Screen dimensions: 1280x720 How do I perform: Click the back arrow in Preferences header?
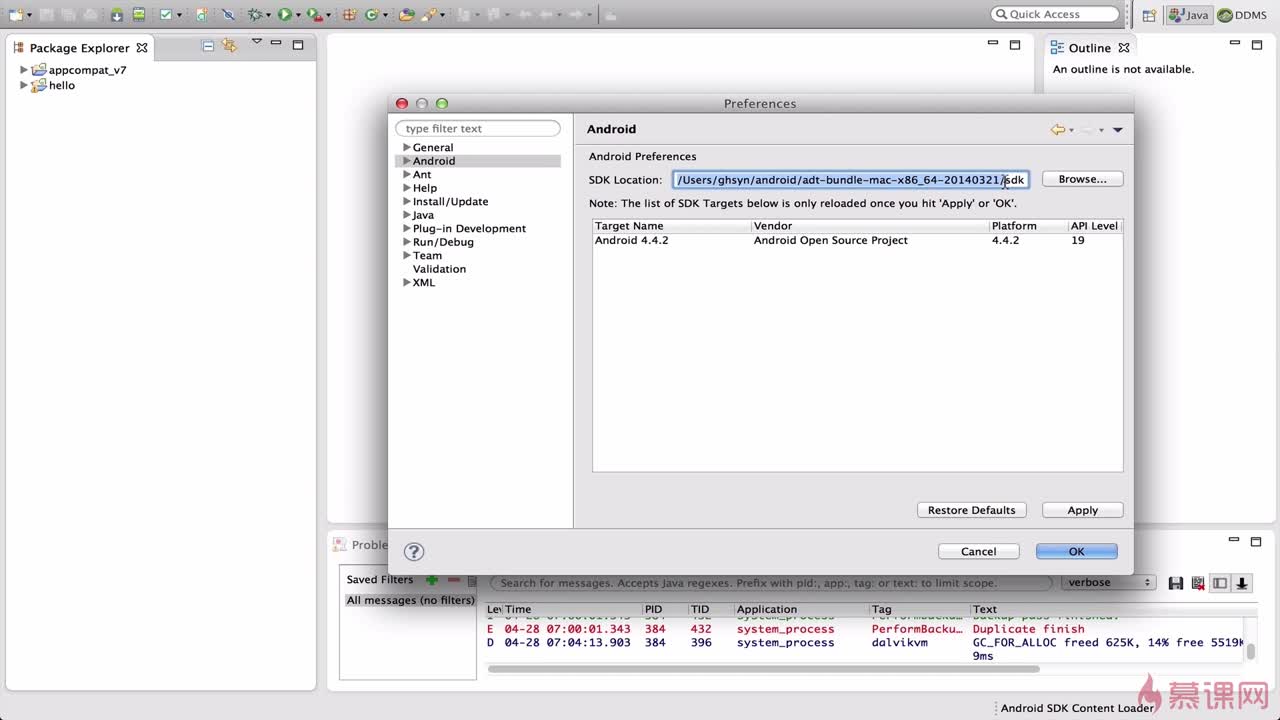[x=1057, y=129]
